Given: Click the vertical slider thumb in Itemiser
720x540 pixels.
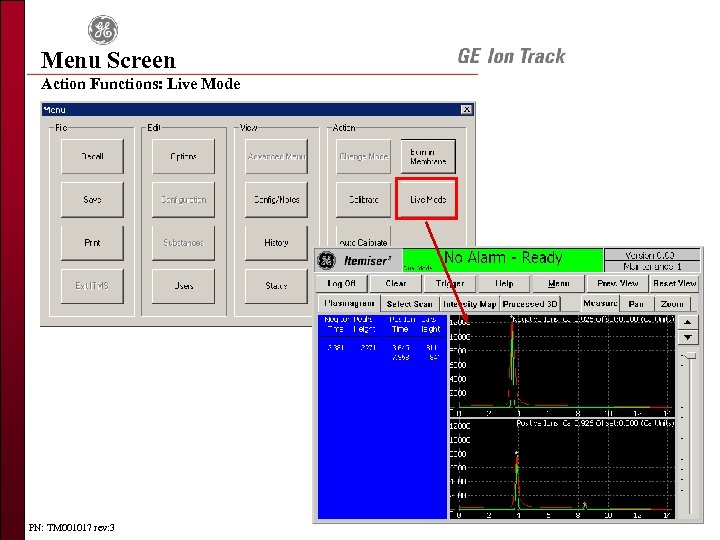Looking at the screenshot, I should pos(689,356).
